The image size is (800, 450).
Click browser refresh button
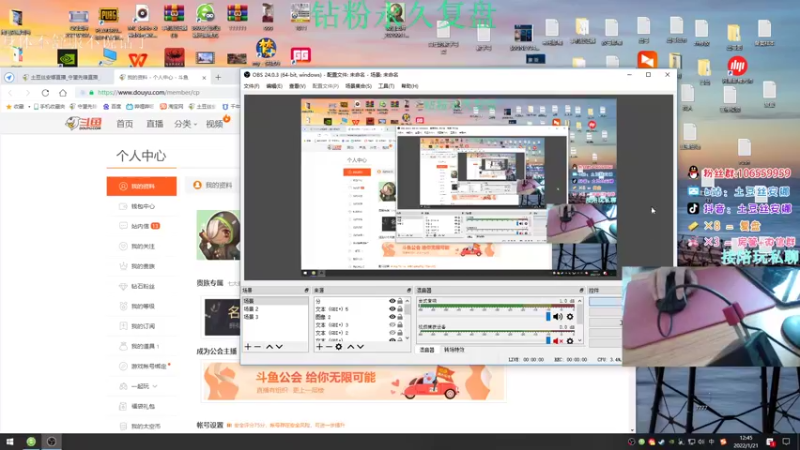click(x=45, y=93)
